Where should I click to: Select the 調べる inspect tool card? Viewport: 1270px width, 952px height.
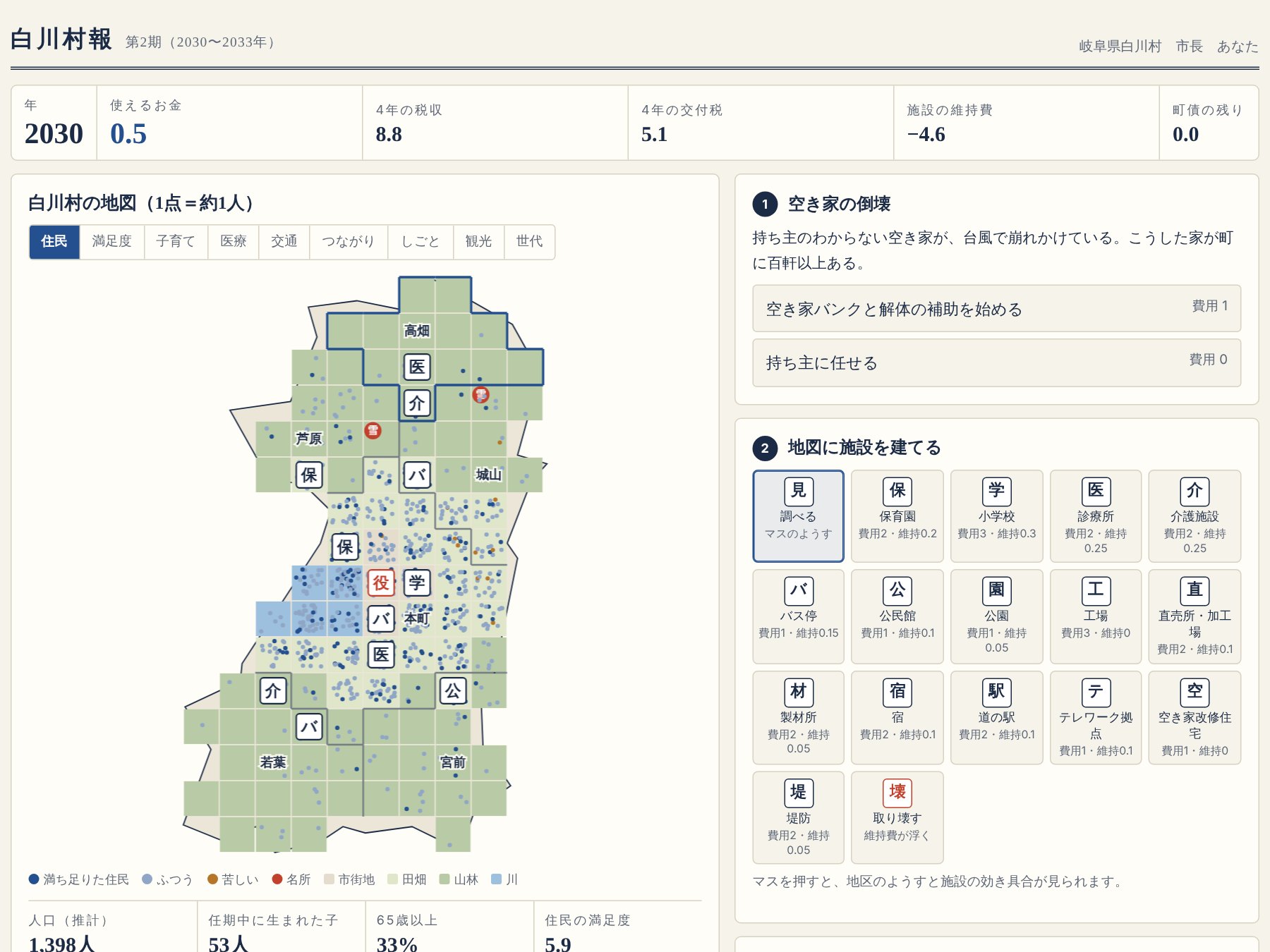(798, 515)
